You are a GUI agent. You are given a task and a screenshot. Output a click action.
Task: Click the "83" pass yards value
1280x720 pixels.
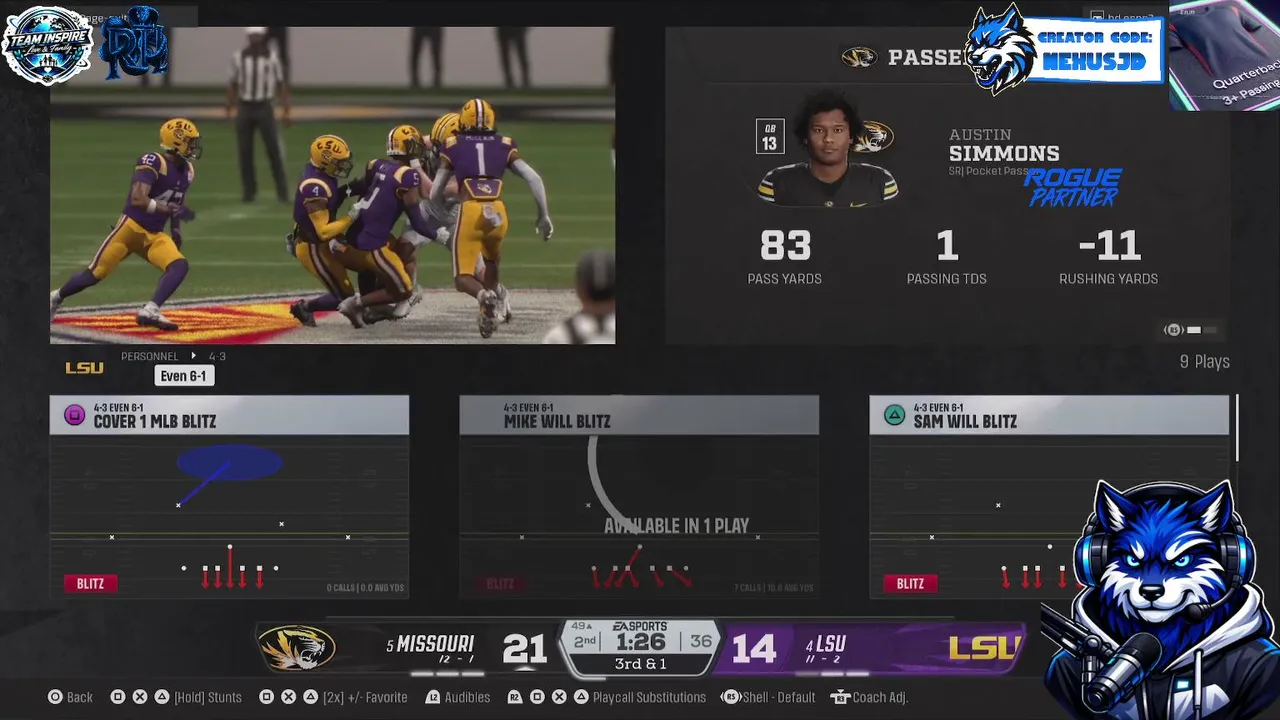pyautogui.click(x=785, y=245)
